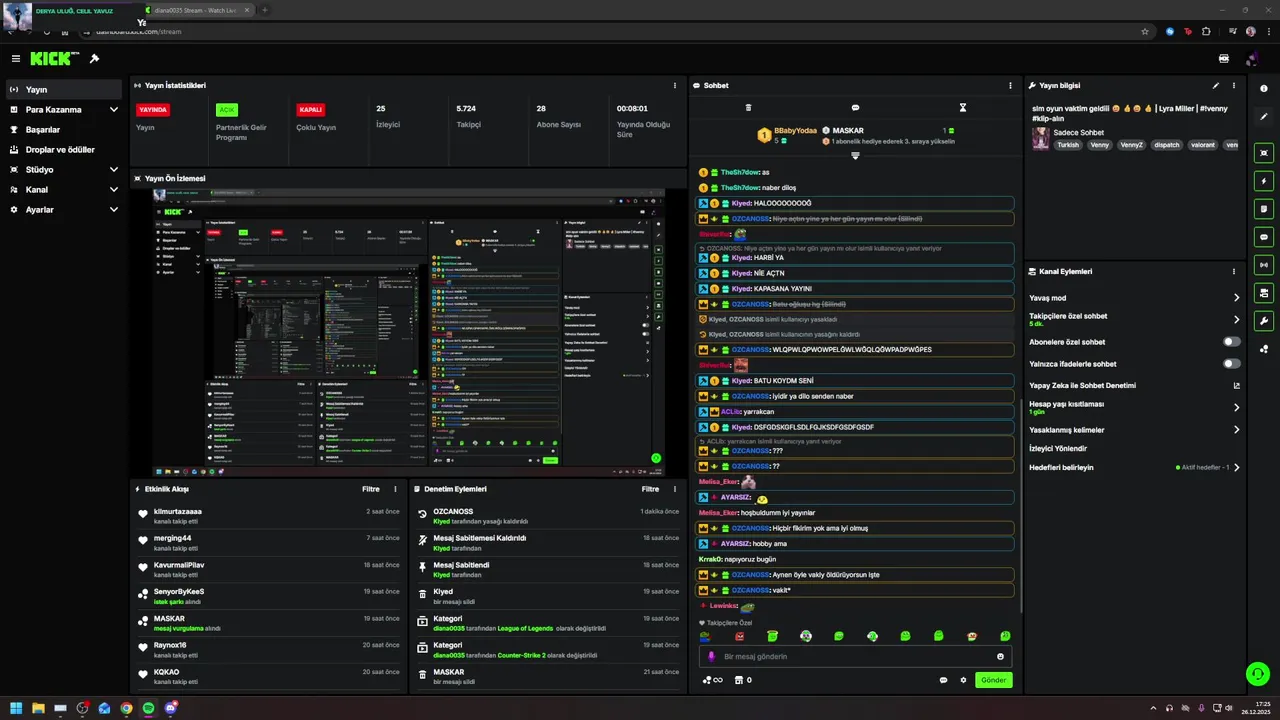Screen dimensions: 1280x720
Task: Collapse the chat leaderboard arrow
Action: 855,156
